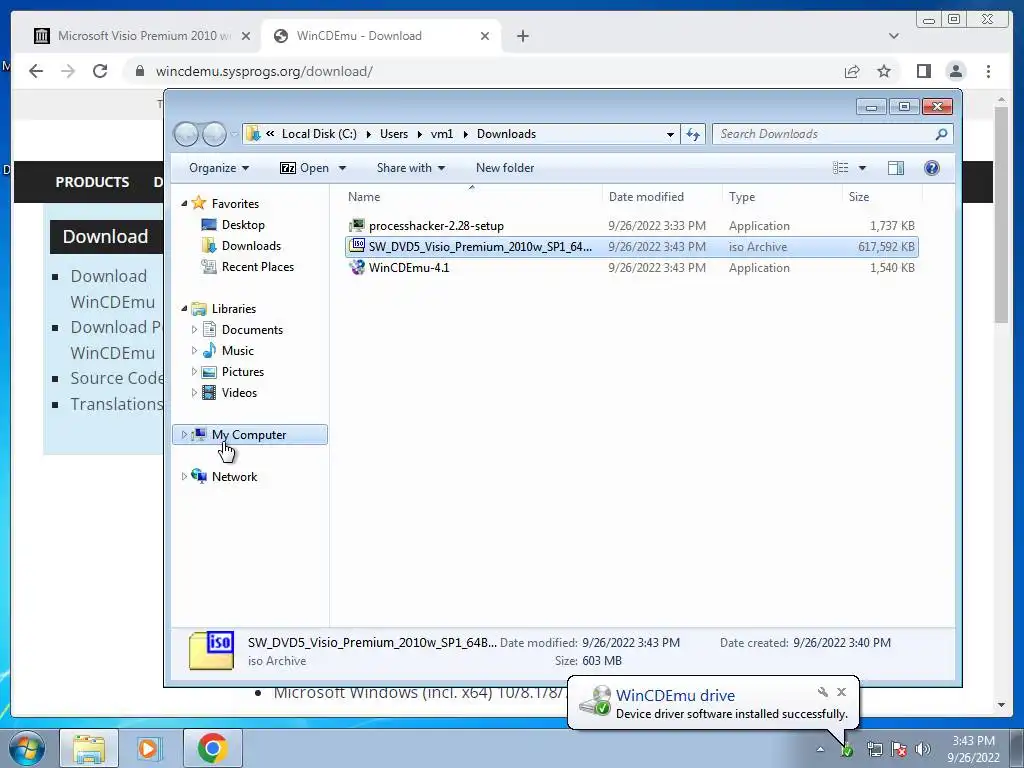Viewport: 1024px width, 768px height.
Task: Select Downloads under Favorites
Action: click(x=251, y=246)
